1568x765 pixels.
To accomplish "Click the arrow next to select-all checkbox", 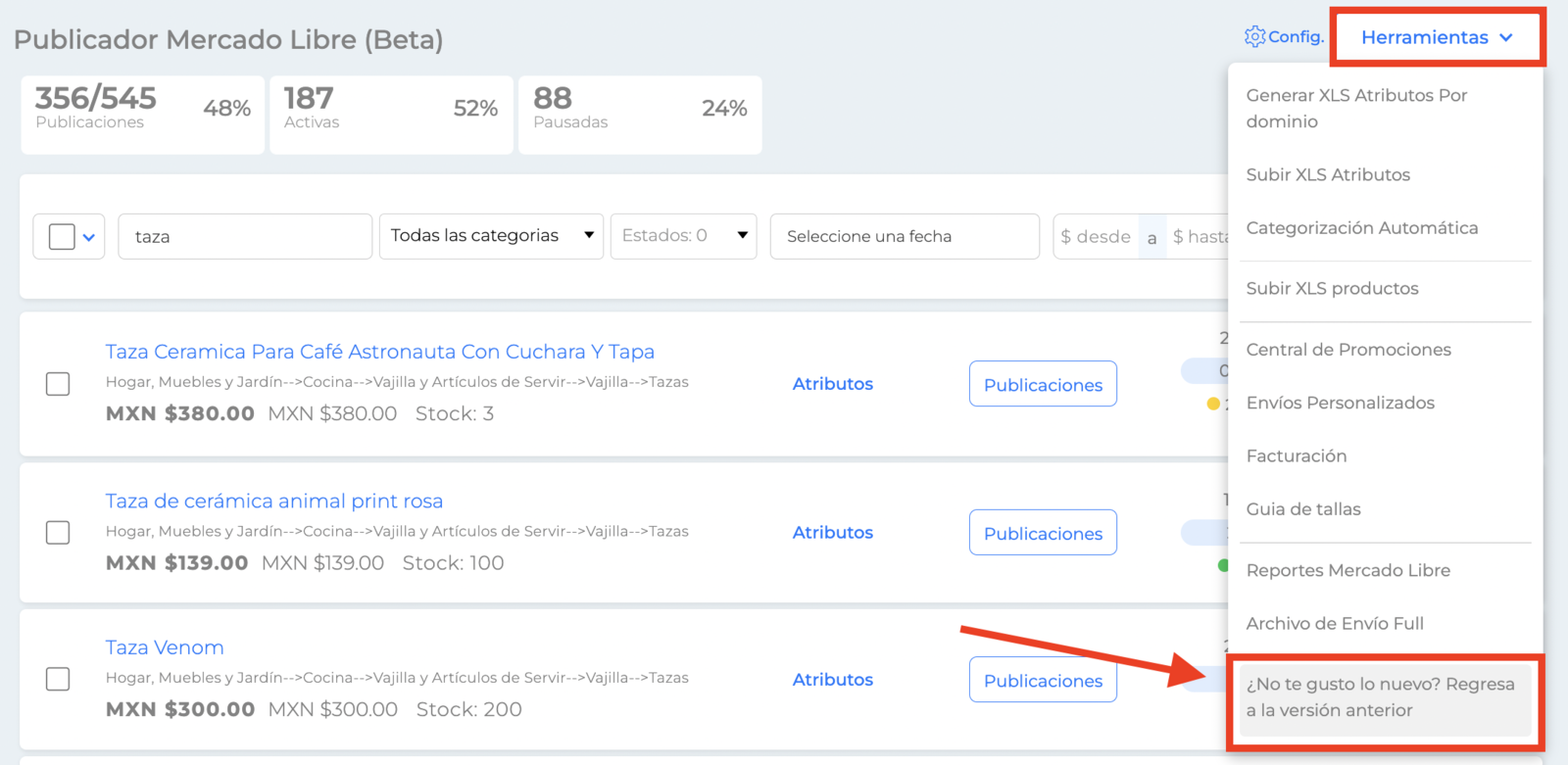I will click(x=89, y=237).
